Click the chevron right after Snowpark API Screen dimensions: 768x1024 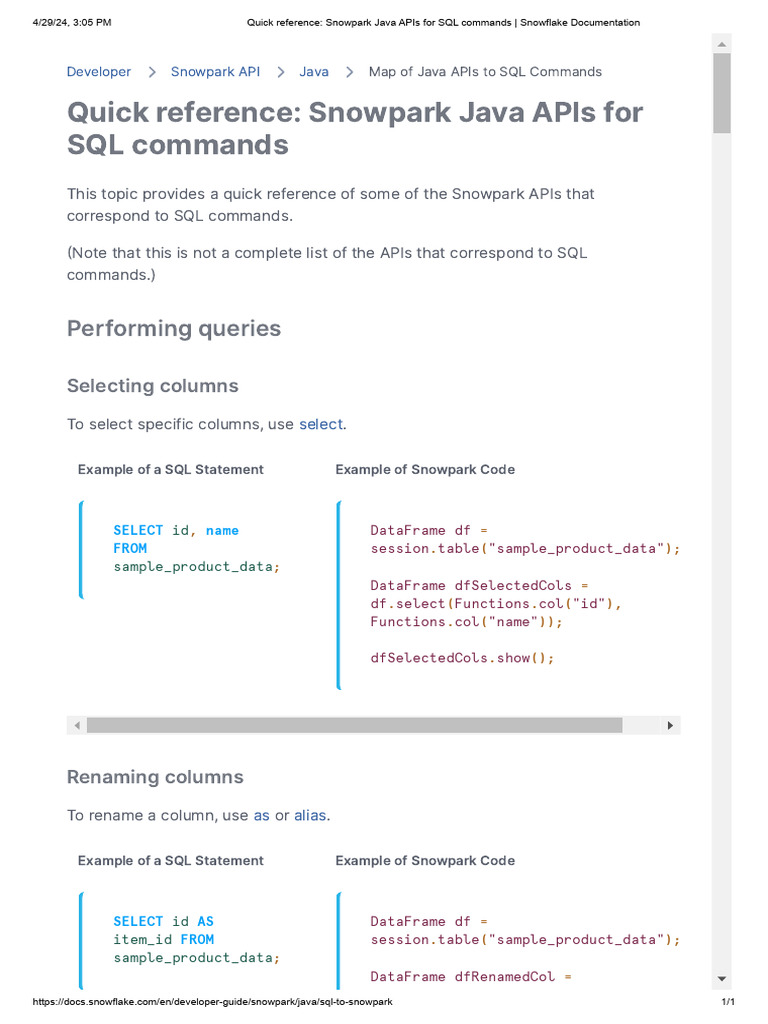point(281,72)
